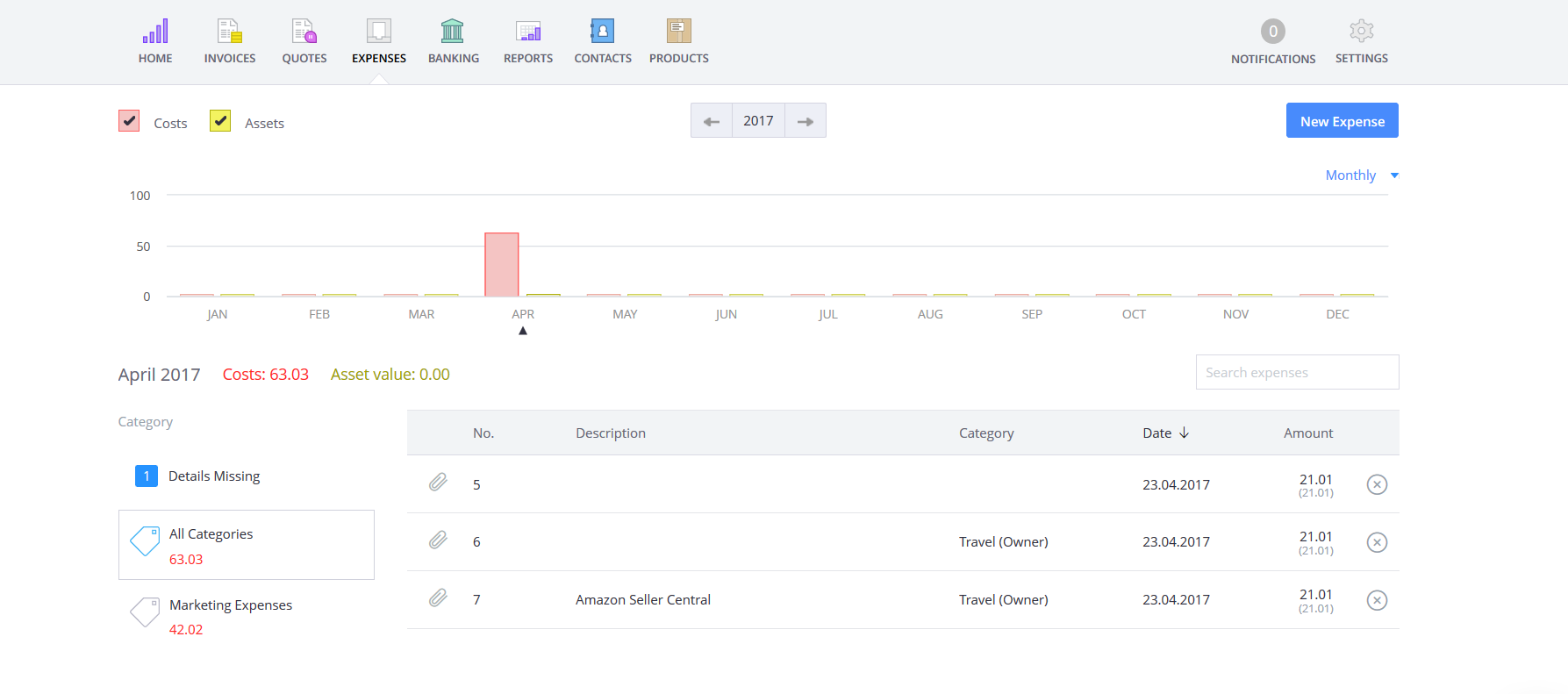Viewport: 1568px width, 694px height.
Task: Delete expense No. 5 with the X icon
Action: pos(1377,484)
